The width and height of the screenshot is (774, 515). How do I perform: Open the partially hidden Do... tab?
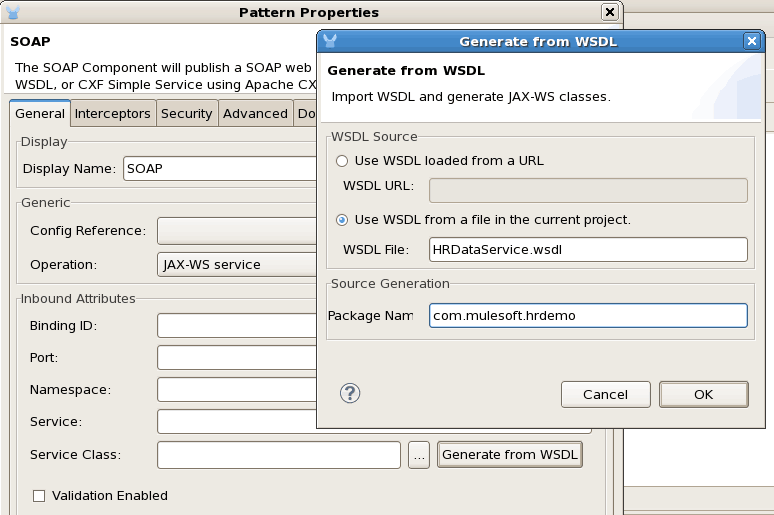pyautogui.click(x=306, y=114)
